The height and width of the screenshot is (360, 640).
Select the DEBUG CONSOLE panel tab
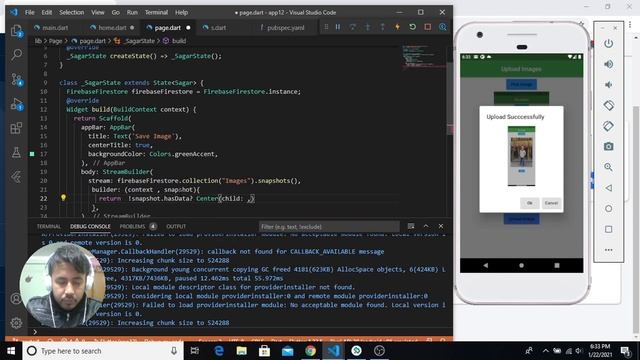(90, 226)
